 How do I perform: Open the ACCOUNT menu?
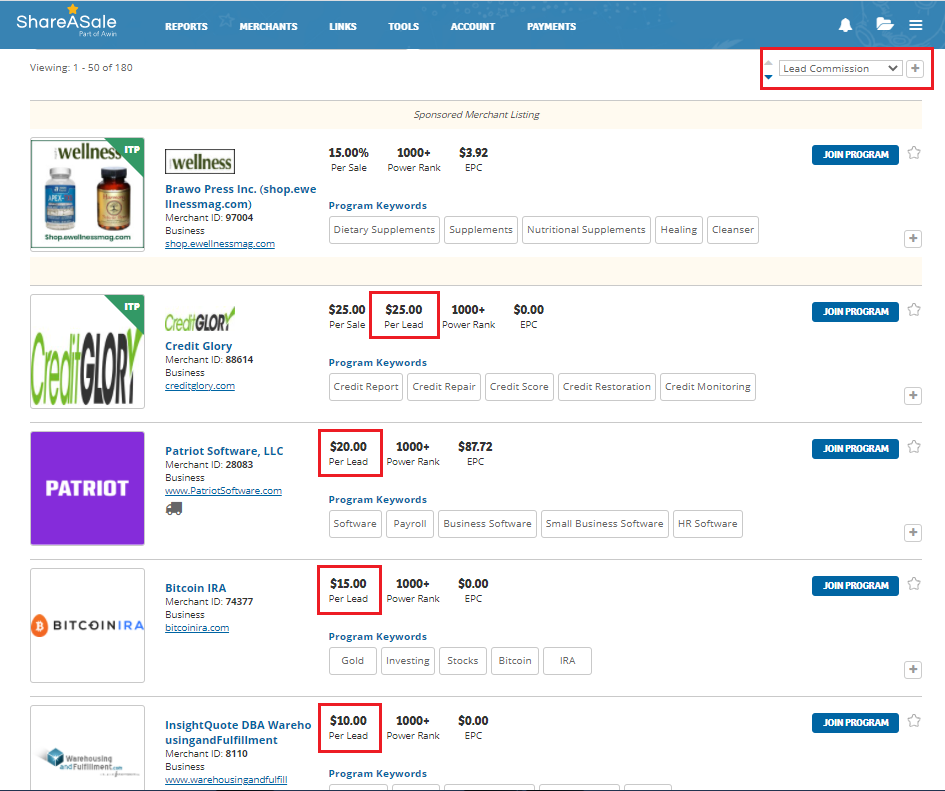(x=472, y=27)
